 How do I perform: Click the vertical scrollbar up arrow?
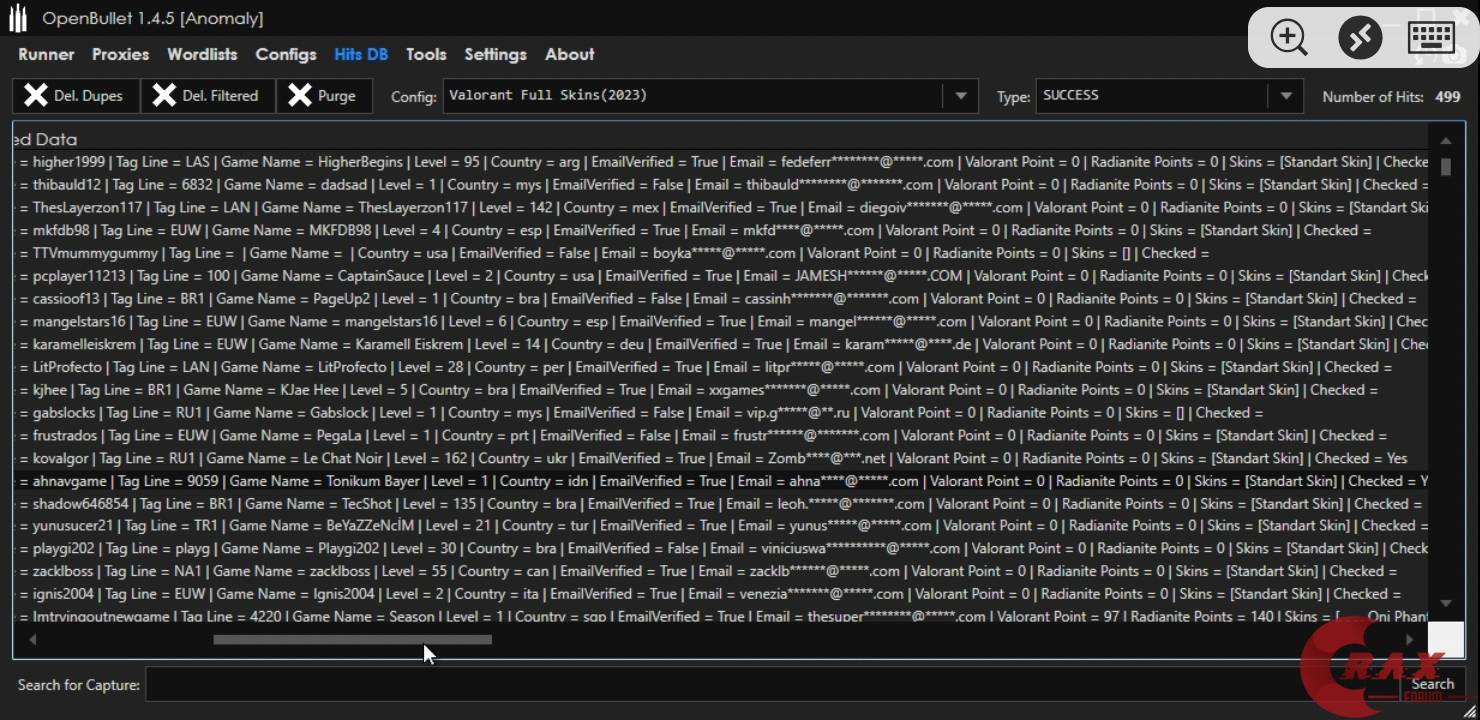point(1446,141)
